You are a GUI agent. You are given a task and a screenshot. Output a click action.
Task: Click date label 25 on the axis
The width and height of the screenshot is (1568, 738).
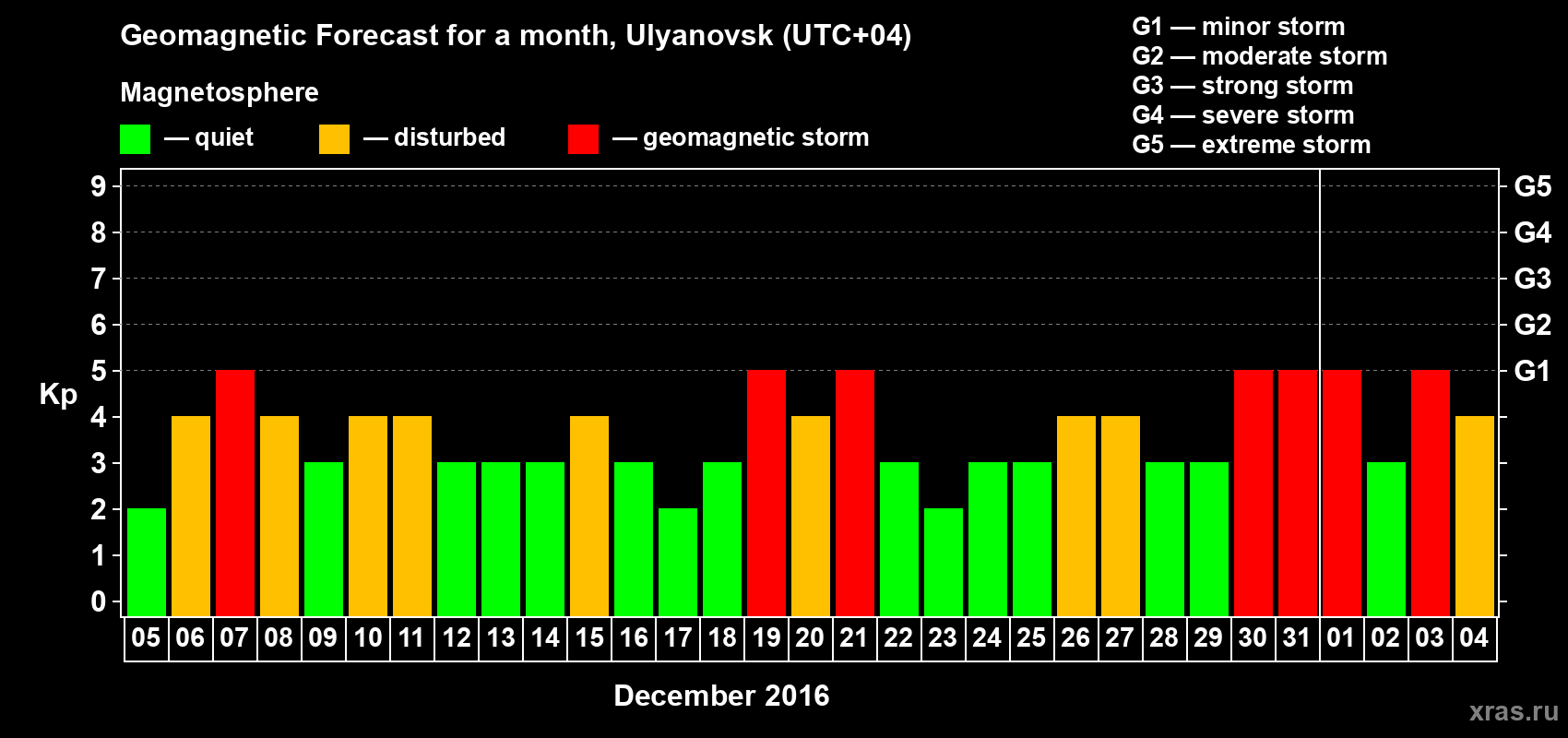point(1031,637)
